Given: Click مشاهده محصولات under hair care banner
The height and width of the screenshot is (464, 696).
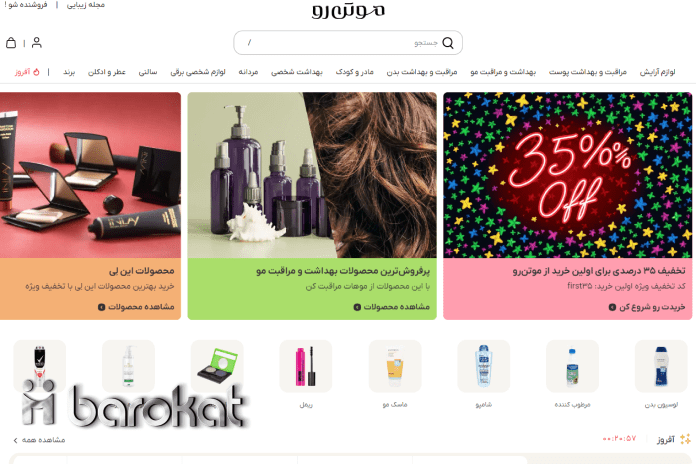Looking at the screenshot, I should coord(392,307).
